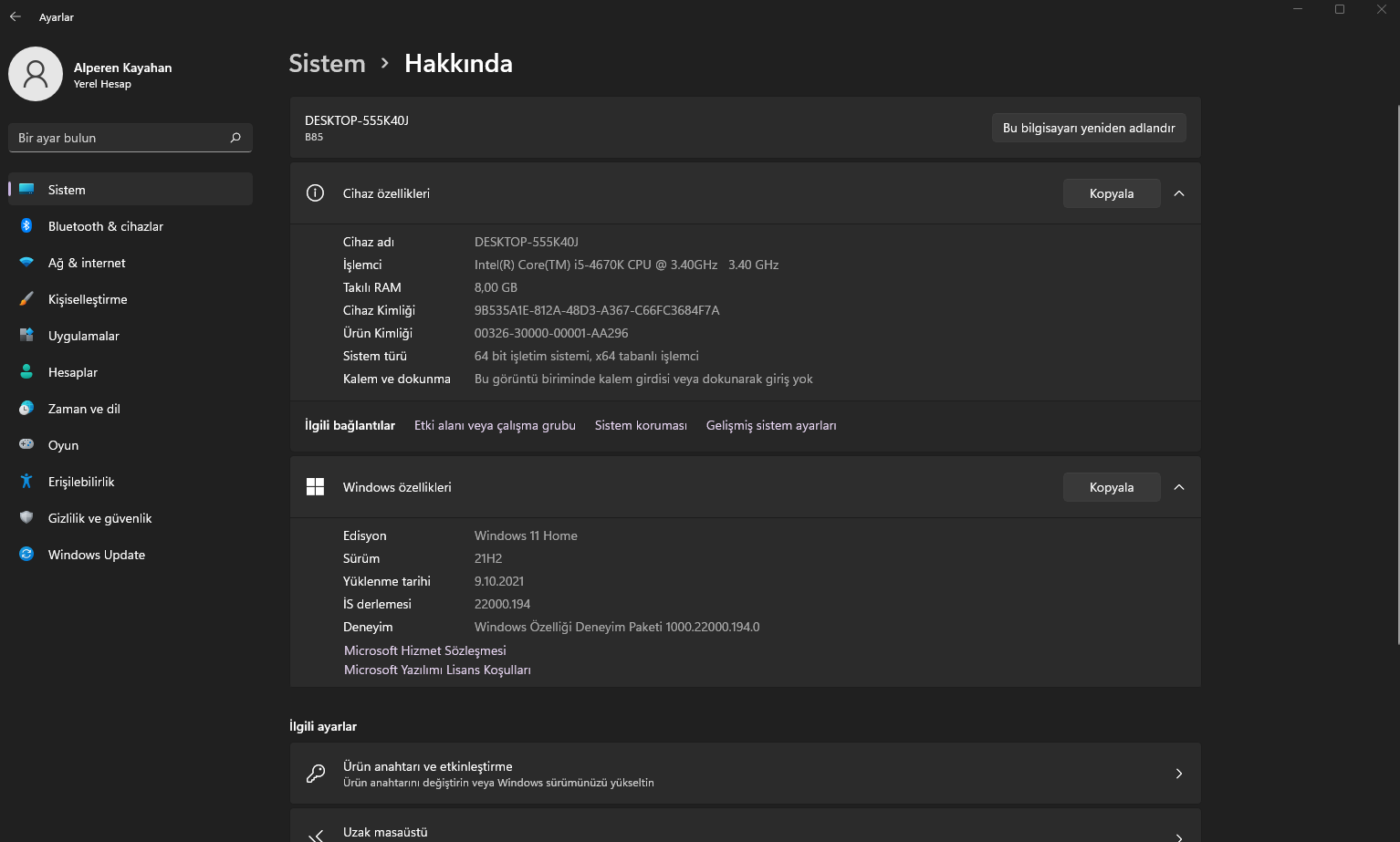Open Windows Update from the sidebar
1400x842 pixels.
pyautogui.click(x=96, y=555)
